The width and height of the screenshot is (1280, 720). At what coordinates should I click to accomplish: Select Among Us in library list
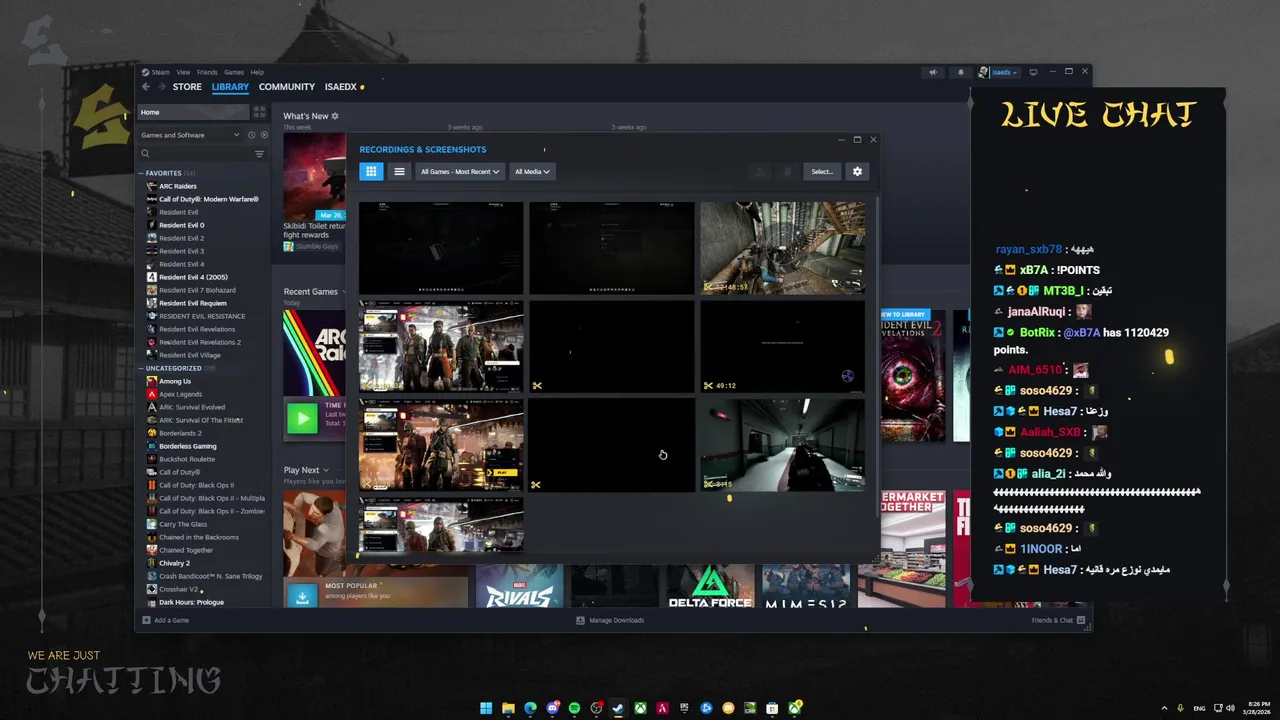point(175,381)
